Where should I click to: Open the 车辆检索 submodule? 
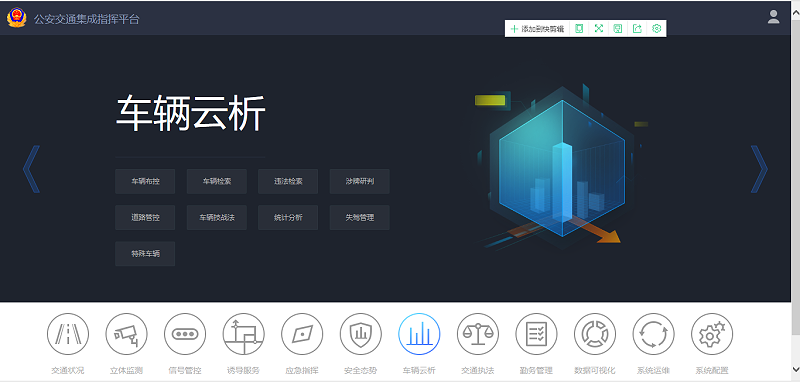click(216, 181)
